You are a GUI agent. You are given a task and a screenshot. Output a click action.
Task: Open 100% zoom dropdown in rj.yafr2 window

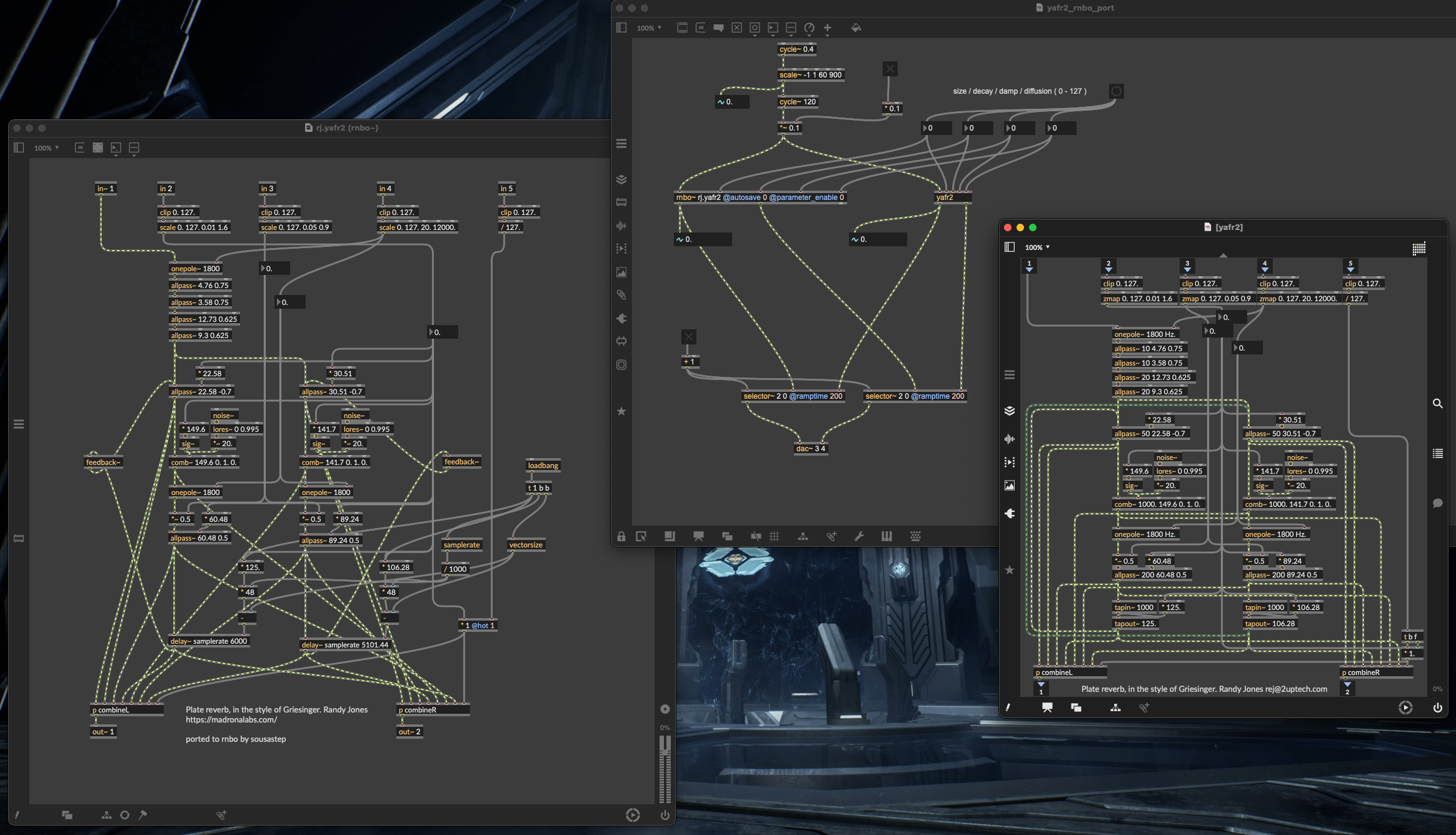pyautogui.click(x=46, y=148)
